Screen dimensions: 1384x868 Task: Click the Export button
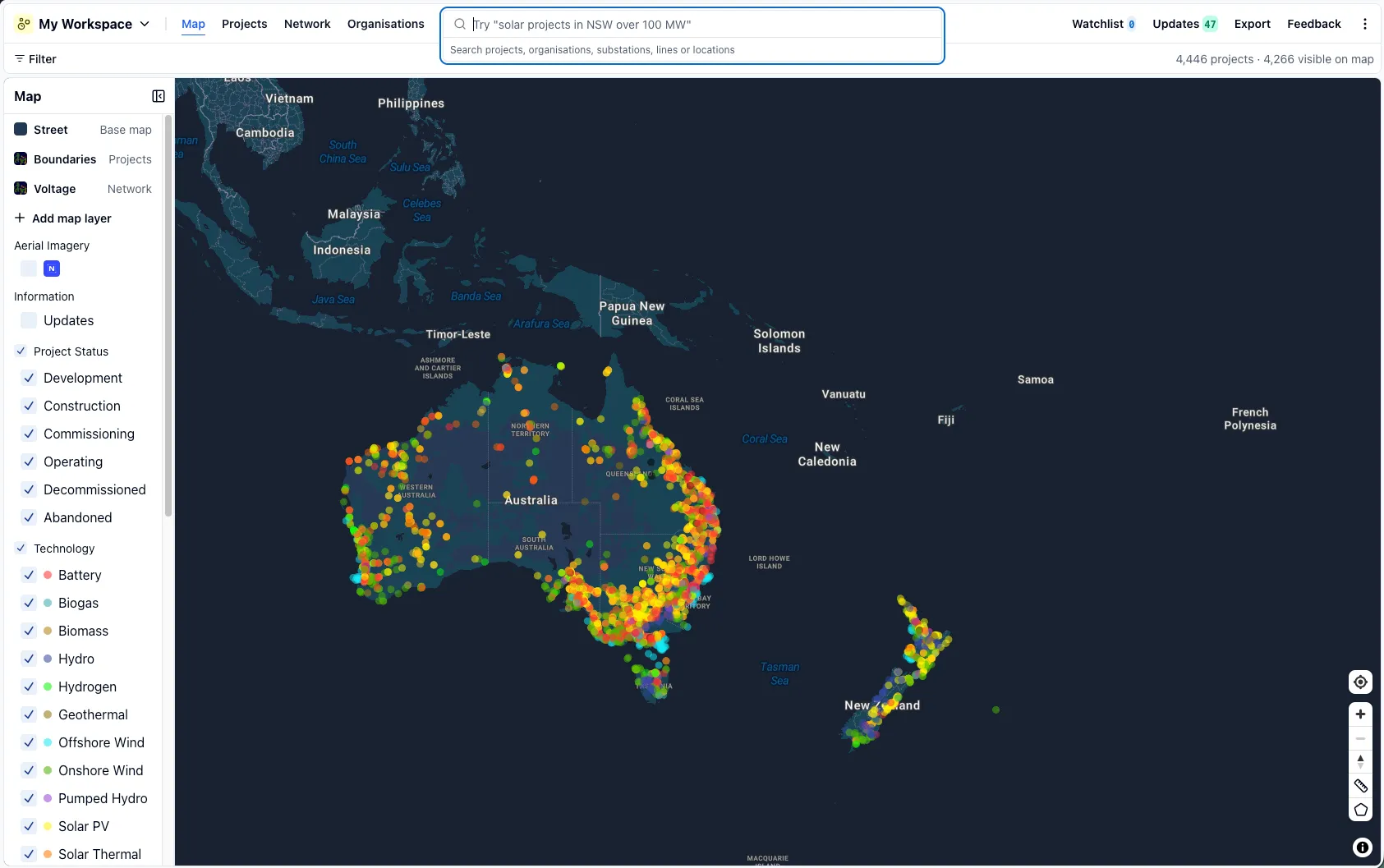[1252, 24]
